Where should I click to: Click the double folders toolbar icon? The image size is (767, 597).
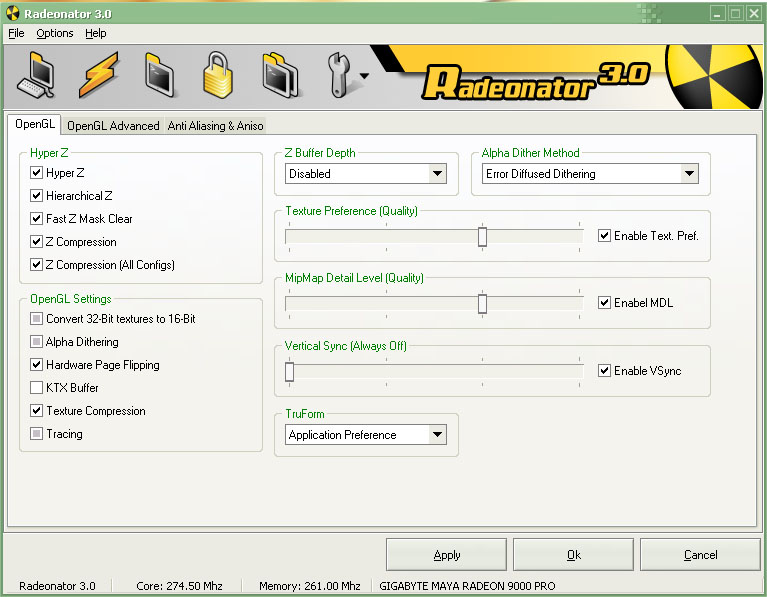click(280, 75)
